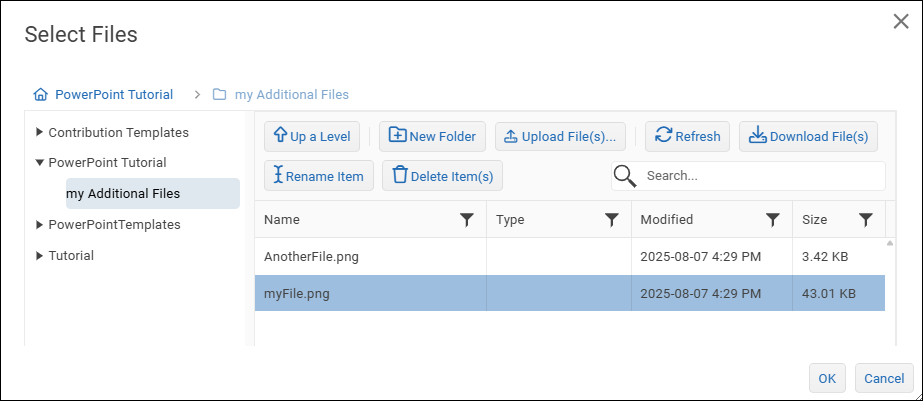923x401 pixels.
Task: Open the Modified column filter
Action: (772, 220)
